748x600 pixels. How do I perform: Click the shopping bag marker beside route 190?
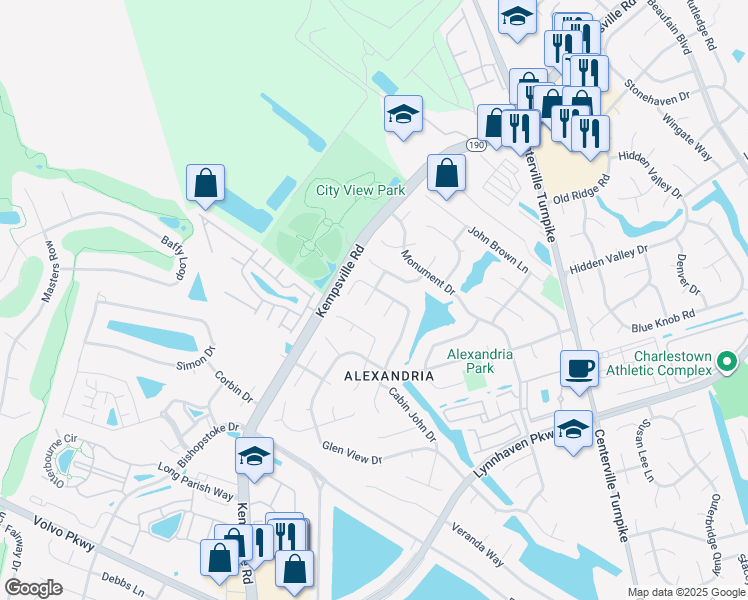(x=447, y=174)
